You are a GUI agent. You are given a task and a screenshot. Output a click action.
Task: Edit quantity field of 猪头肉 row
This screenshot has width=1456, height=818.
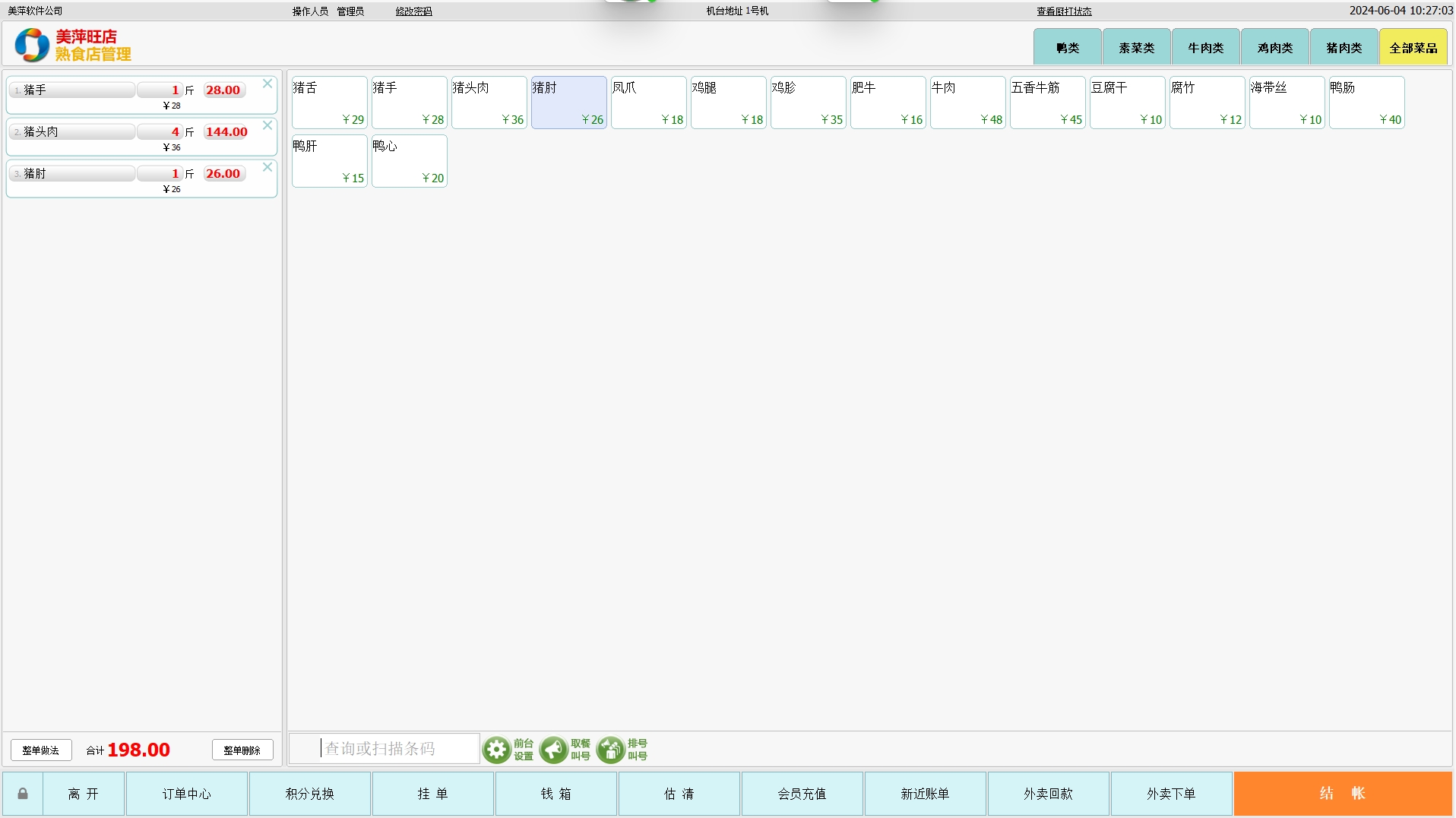point(160,132)
